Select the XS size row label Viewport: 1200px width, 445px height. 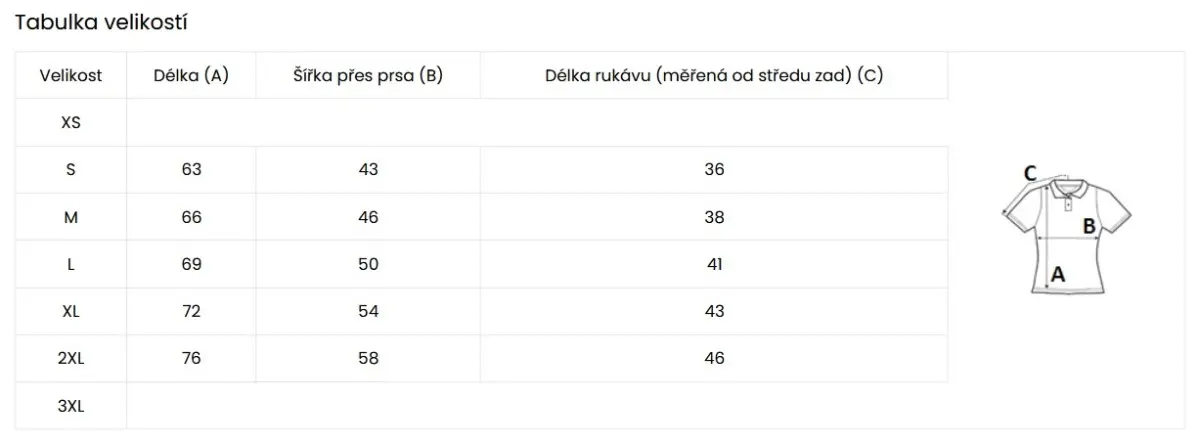pyautogui.click(x=71, y=123)
